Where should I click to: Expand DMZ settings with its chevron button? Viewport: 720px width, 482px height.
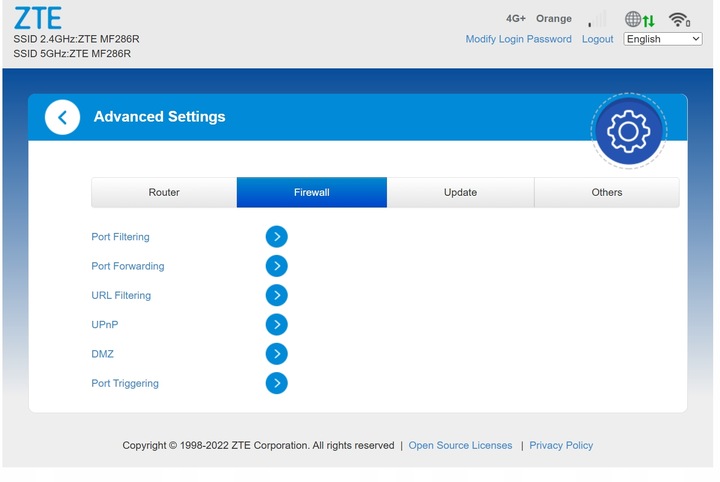point(276,354)
